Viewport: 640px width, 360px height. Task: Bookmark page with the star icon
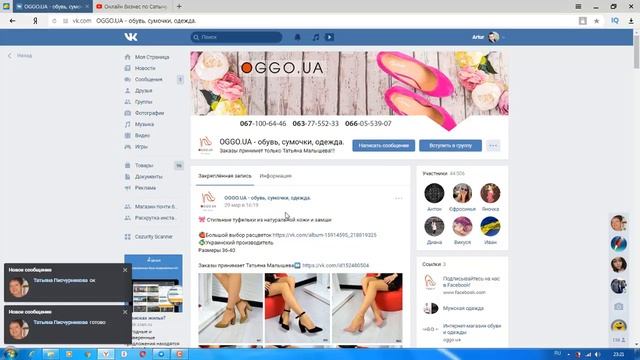596,21
